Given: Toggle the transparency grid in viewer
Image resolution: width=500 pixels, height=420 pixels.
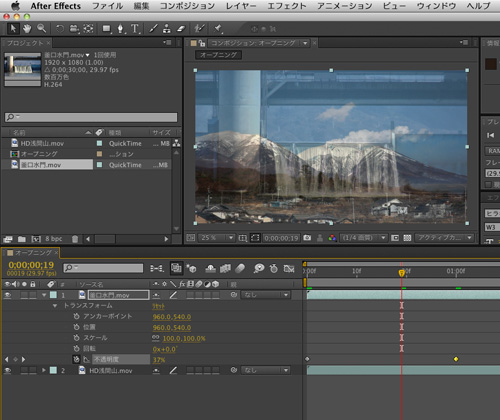Looking at the screenshot, I should tap(407, 238).
